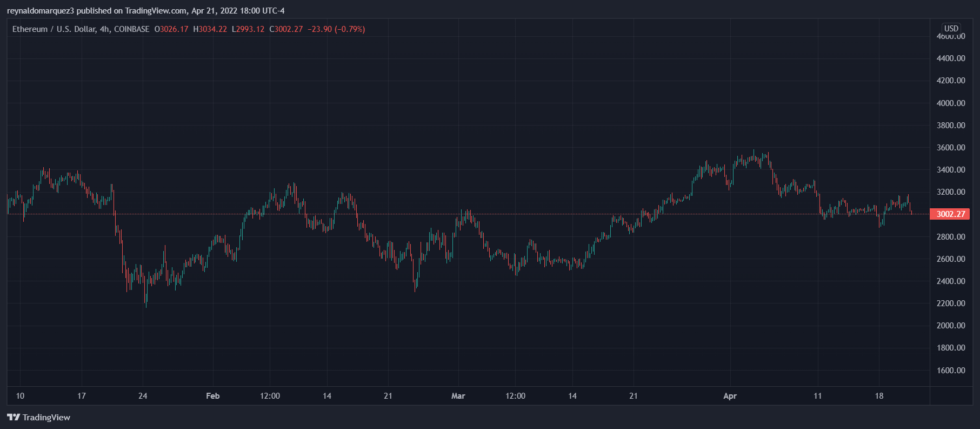The height and width of the screenshot is (429, 980).
Task: Click the change value −23.90 (−0.79%)
Action: (x=336, y=29)
